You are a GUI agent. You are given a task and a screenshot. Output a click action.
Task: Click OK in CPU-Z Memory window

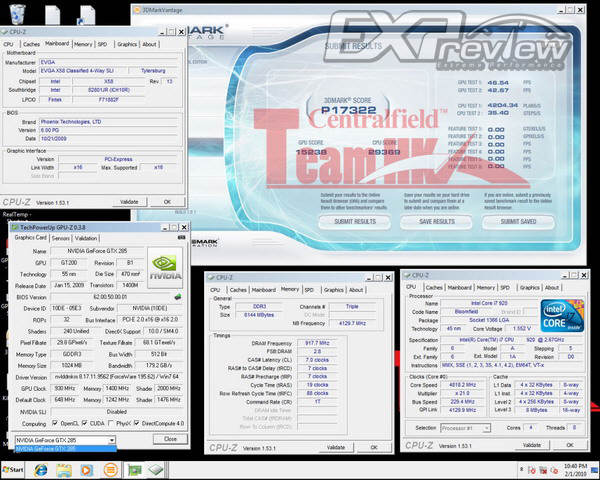[374, 447]
